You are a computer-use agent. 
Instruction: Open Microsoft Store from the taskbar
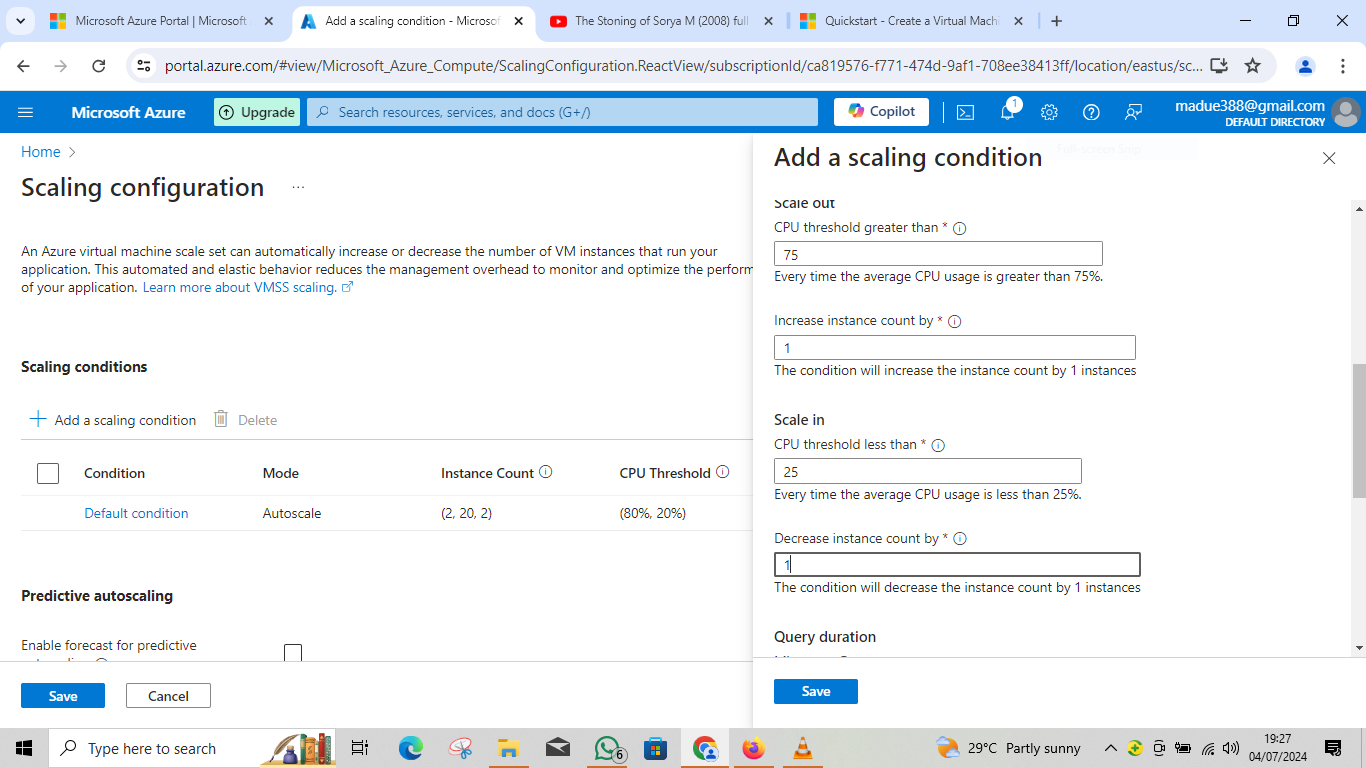tap(655, 748)
